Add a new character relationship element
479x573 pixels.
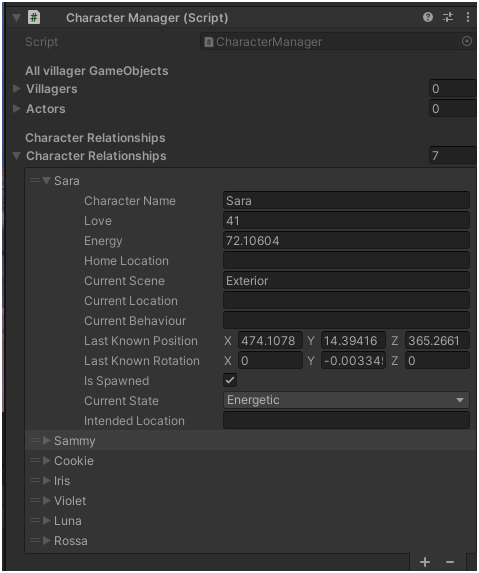pyautogui.click(x=425, y=562)
